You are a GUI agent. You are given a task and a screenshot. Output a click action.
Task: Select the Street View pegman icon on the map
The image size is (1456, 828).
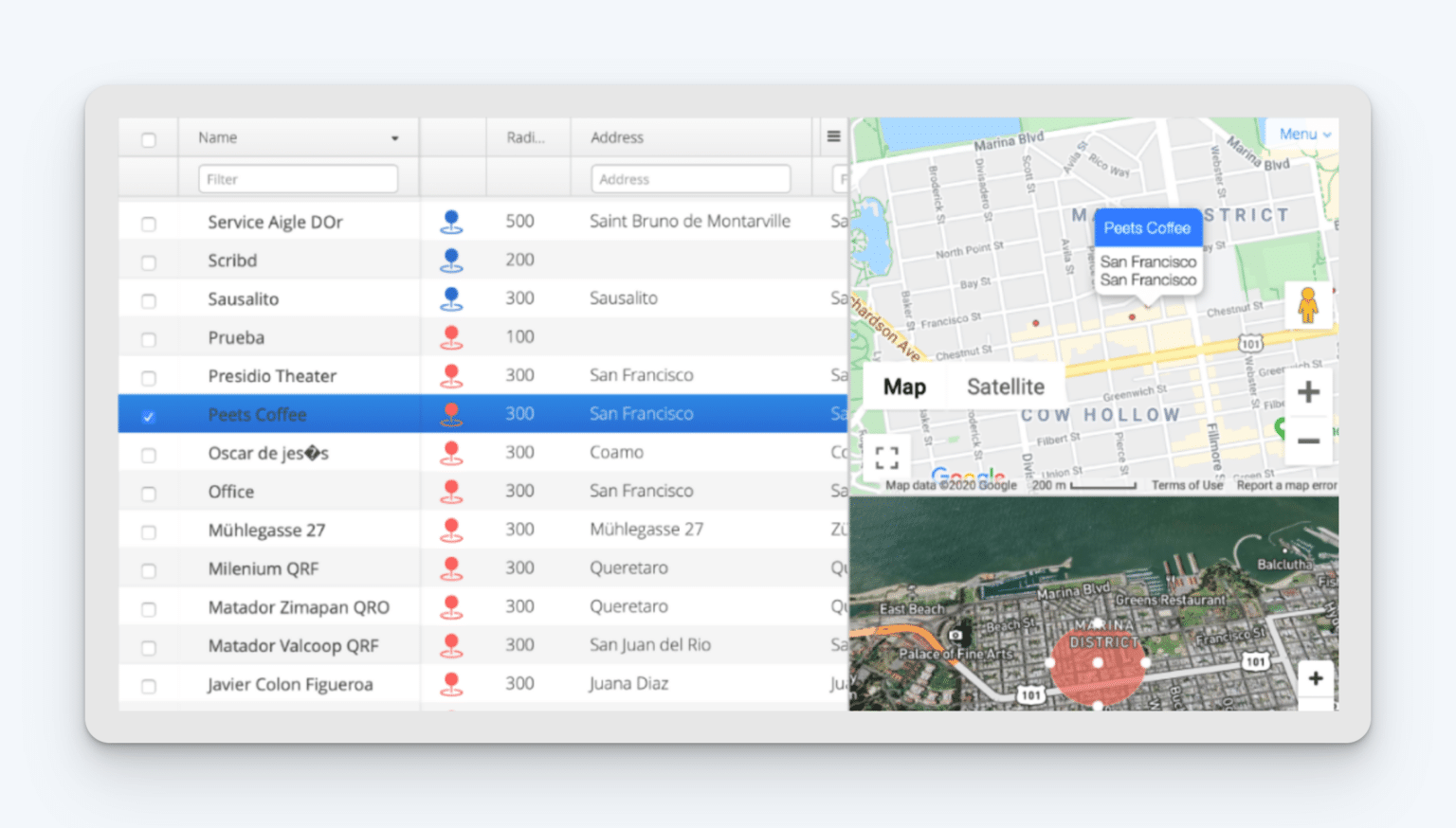click(x=1308, y=305)
